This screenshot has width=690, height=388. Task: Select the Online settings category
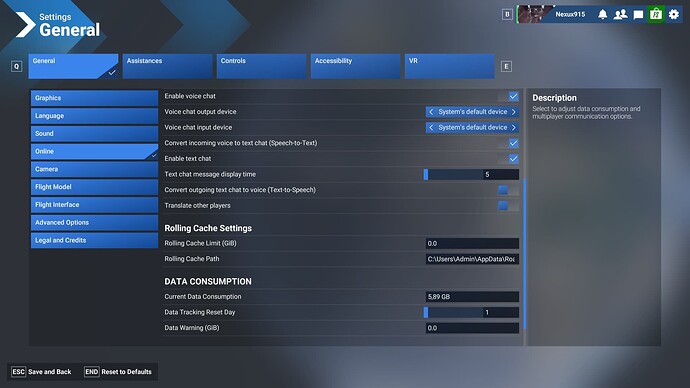coord(94,151)
